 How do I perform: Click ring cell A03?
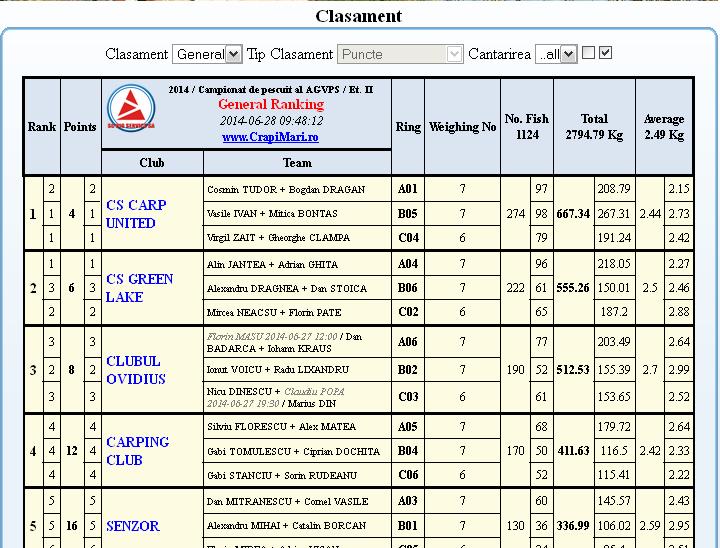click(x=408, y=501)
